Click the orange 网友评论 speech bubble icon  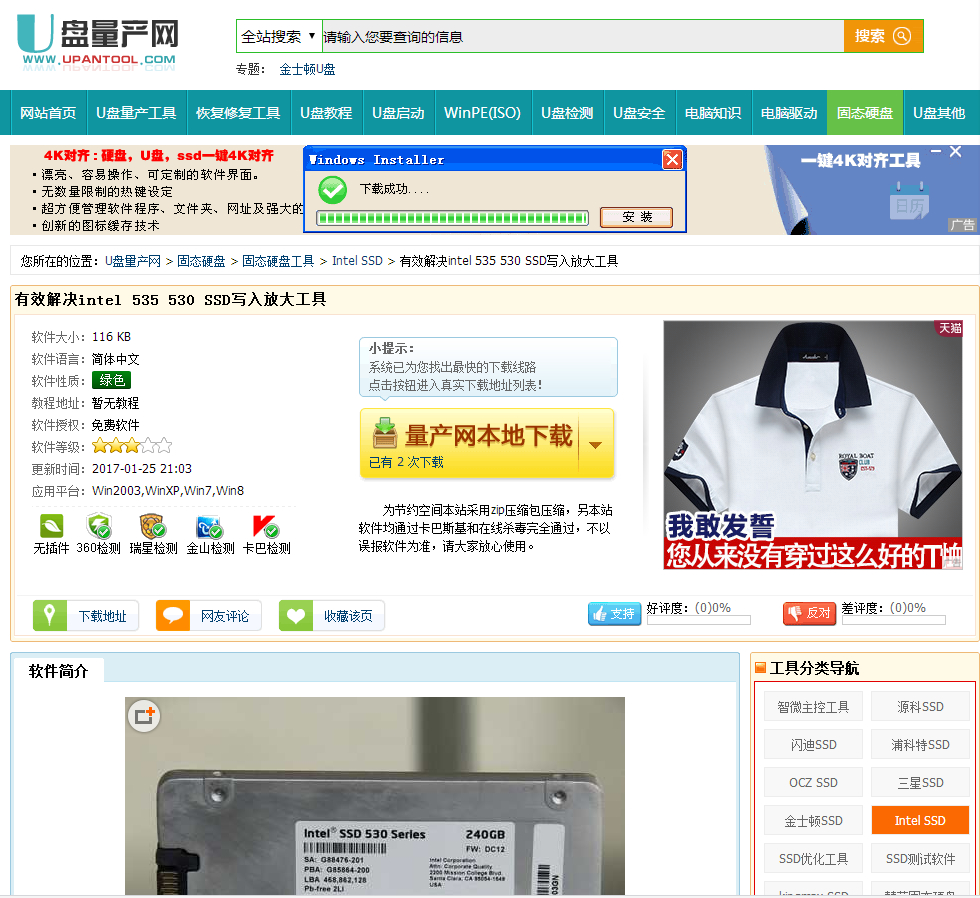click(172, 616)
